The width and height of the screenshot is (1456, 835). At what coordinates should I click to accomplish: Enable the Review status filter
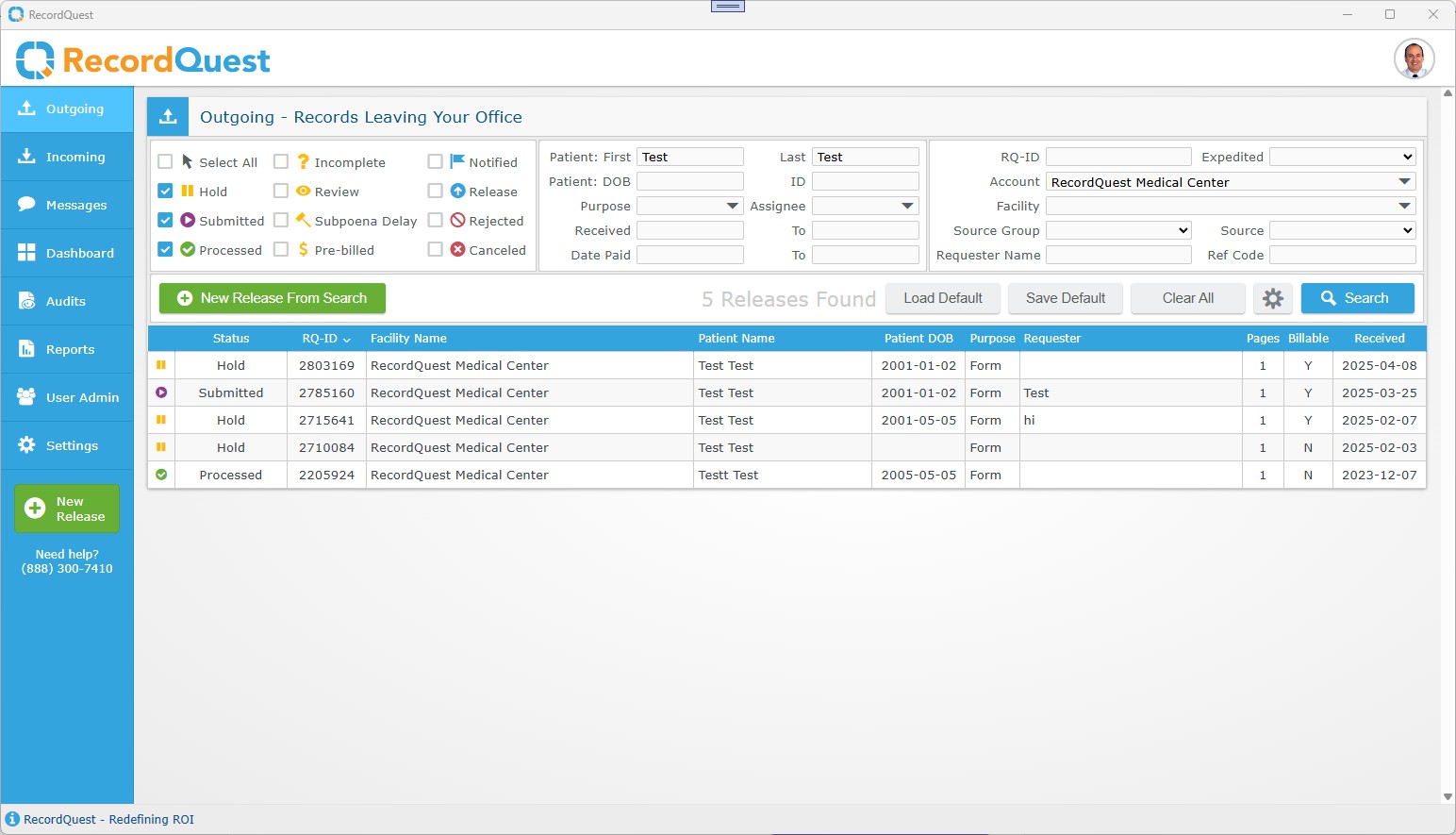(x=281, y=191)
